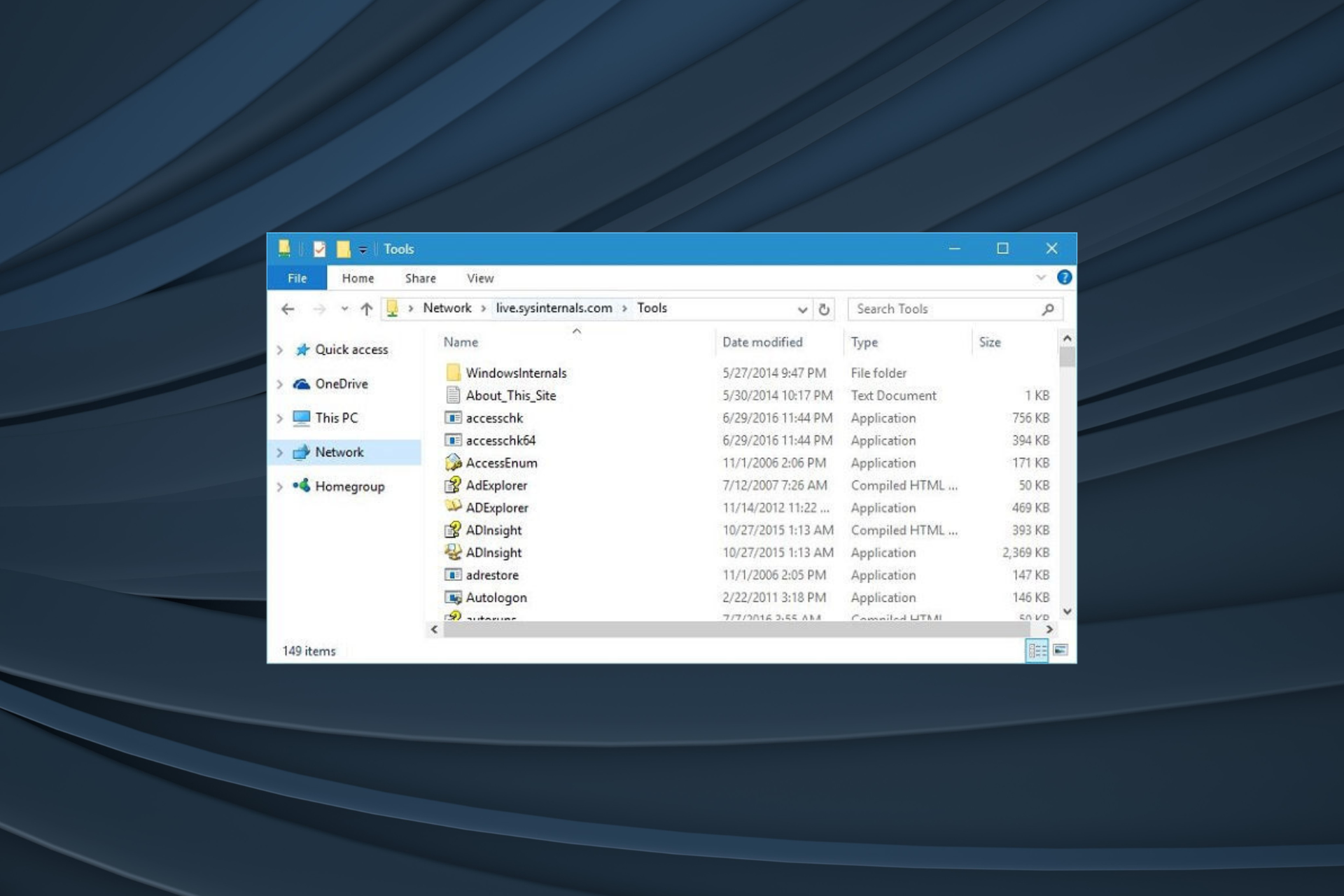Open the address bar history dropdown
This screenshot has width=1344, height=896.
pyautogui.click(x=802, y=309)
